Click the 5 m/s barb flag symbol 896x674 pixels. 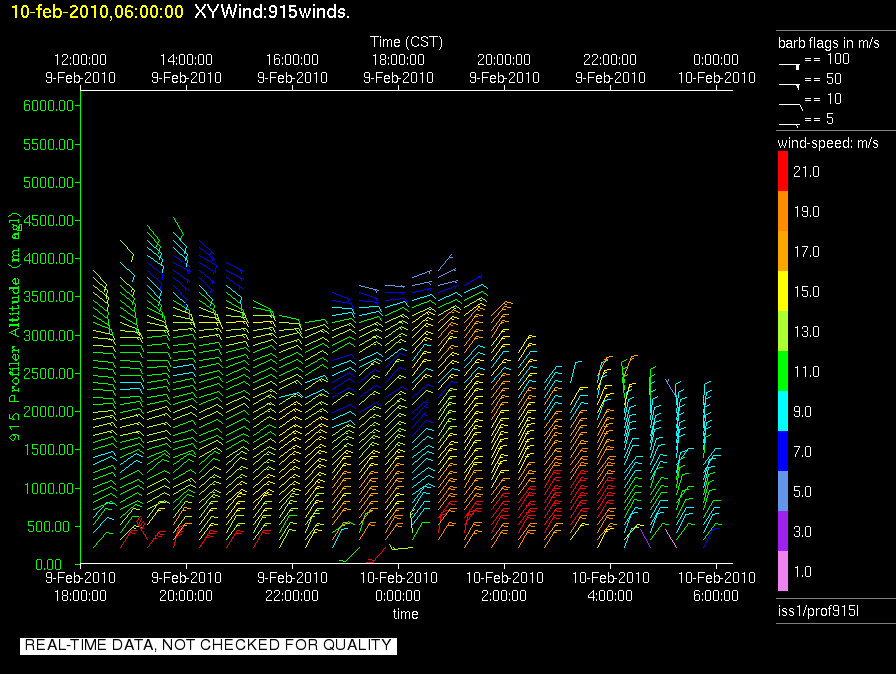click(790, 123)
